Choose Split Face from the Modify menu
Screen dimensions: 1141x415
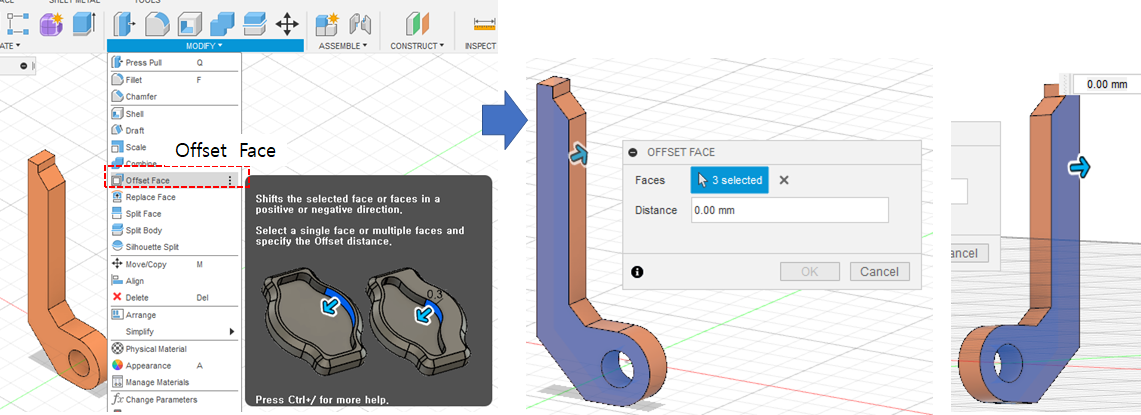pos(174,214)
